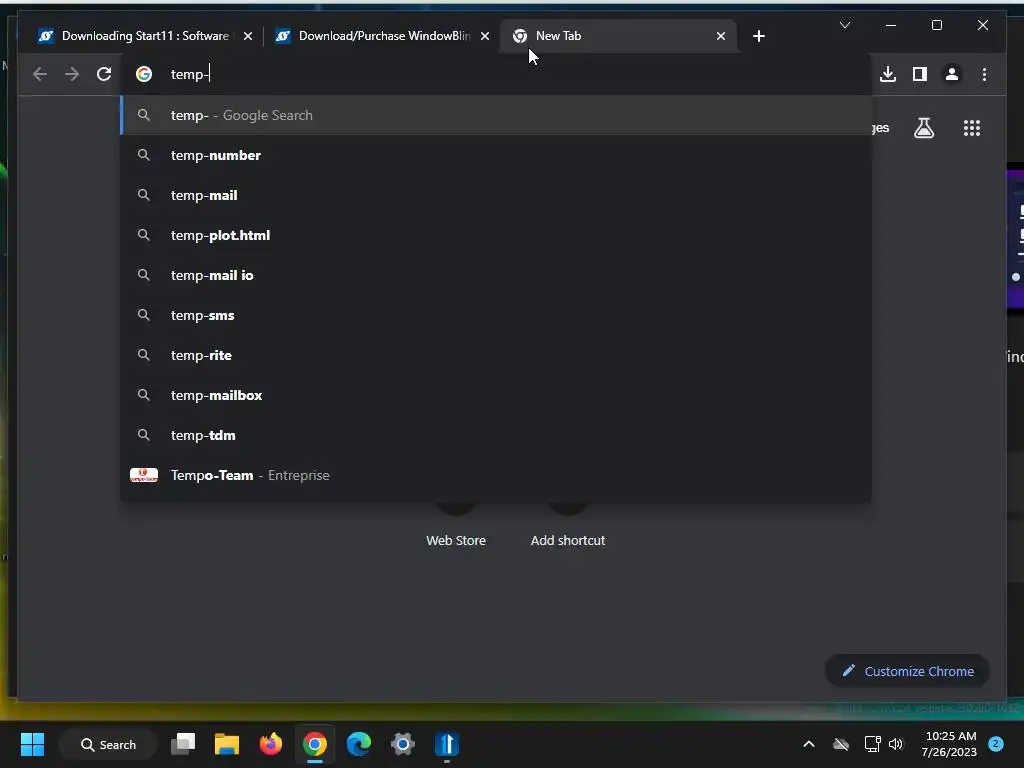
Task: Open the volume speaker tray icon
Action: point(896,744)
